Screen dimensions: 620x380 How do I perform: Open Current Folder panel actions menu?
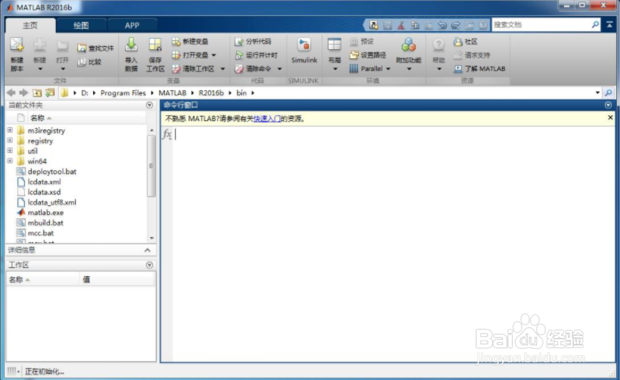click(149, 105)
